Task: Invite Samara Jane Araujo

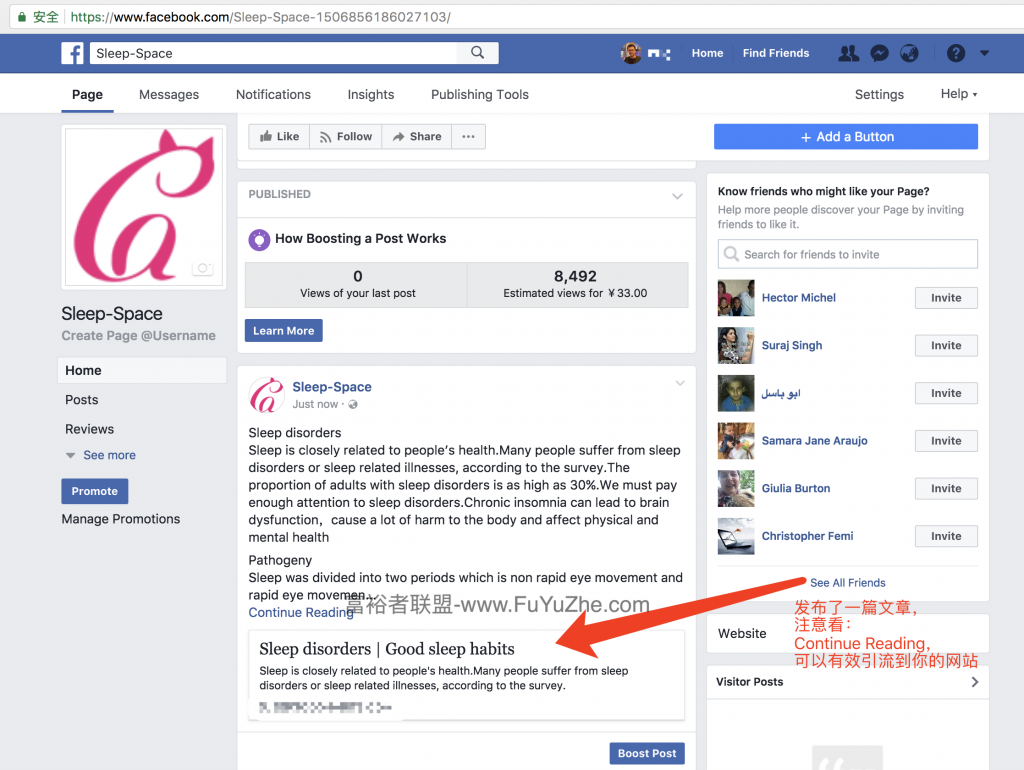Action: coord(946,441)
